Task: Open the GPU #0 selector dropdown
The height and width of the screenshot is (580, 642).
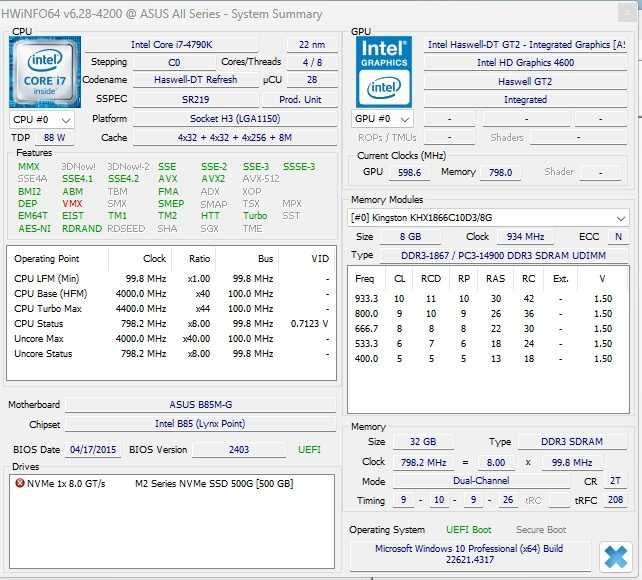Action: pos(382,119)
